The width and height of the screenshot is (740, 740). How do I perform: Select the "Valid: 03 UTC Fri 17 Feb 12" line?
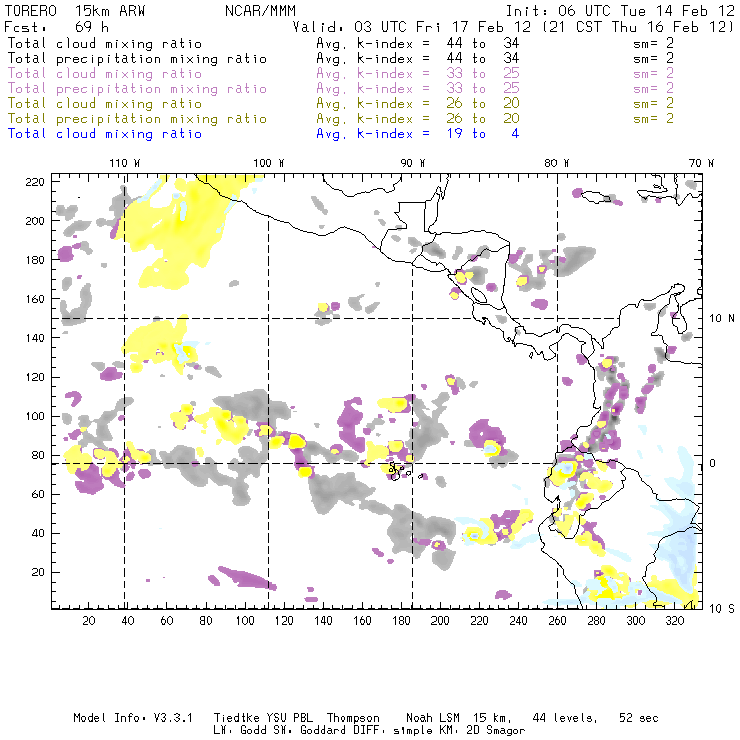[412, 27]
